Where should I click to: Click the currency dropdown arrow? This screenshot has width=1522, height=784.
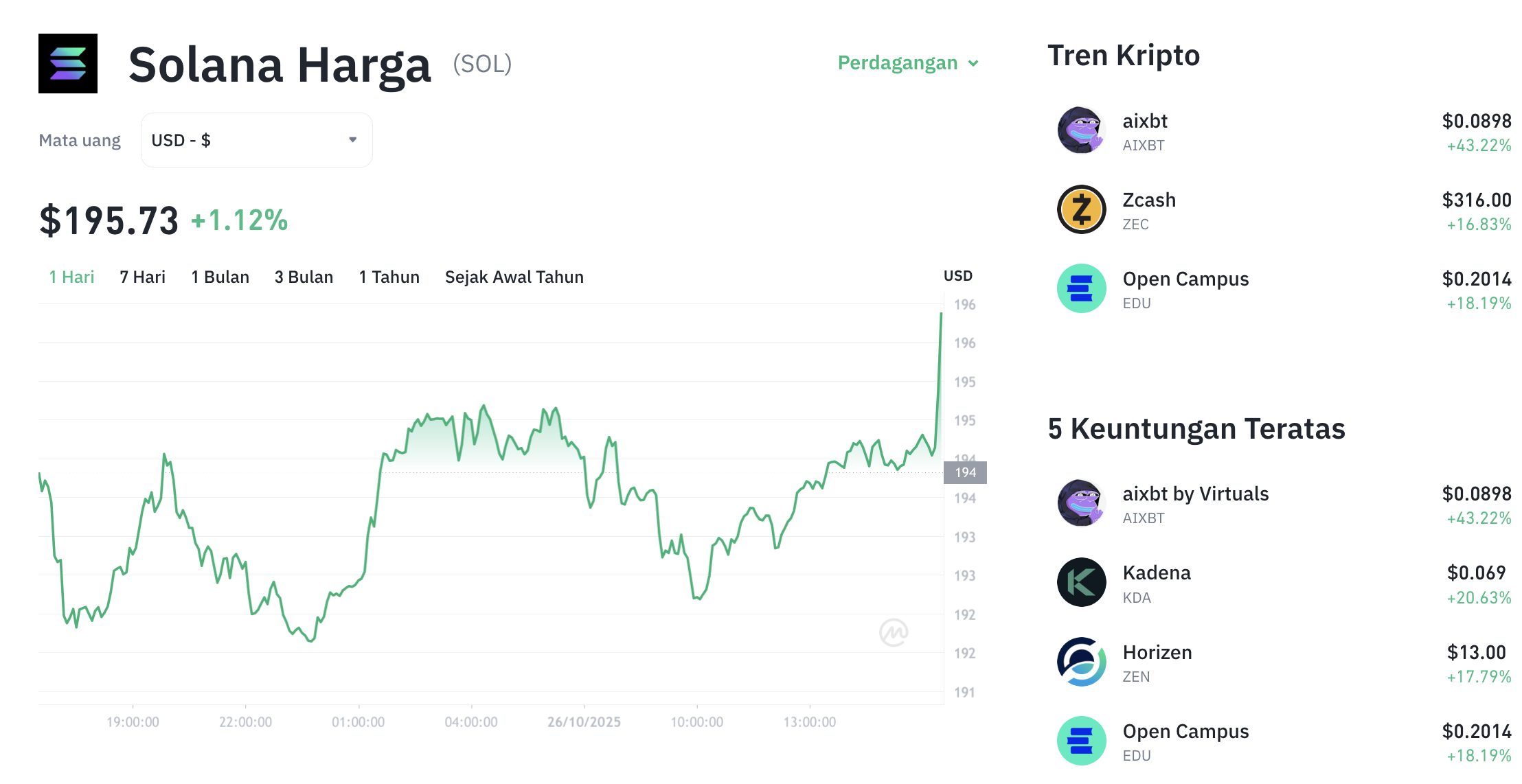(x=352, y=140)
